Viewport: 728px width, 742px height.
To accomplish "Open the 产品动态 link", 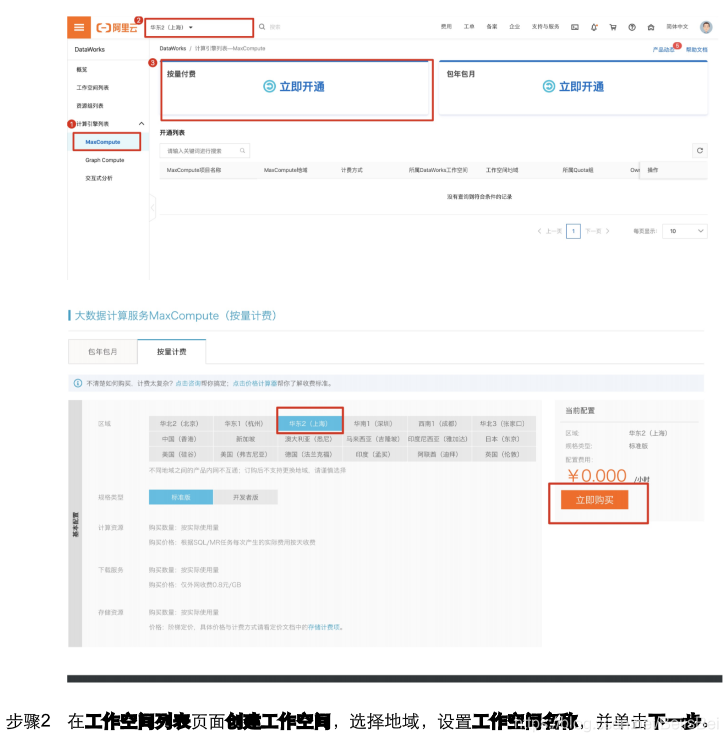I will click(663, 49).
